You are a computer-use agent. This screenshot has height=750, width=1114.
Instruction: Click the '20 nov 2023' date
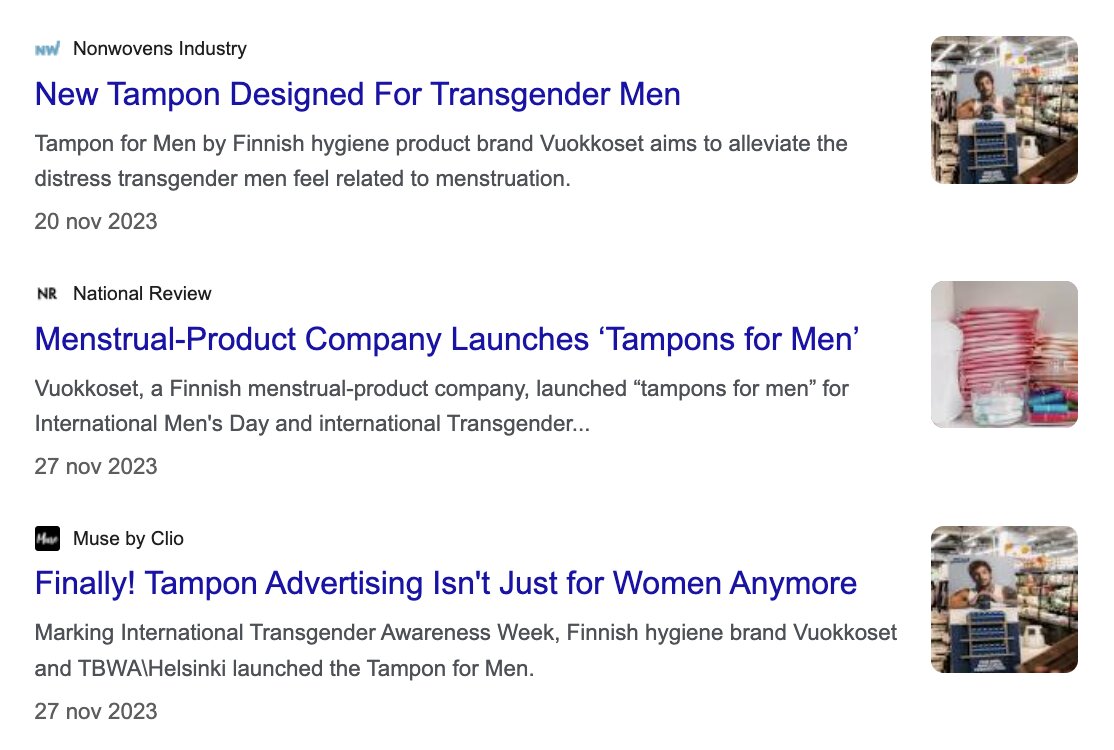tap(96, 222)
